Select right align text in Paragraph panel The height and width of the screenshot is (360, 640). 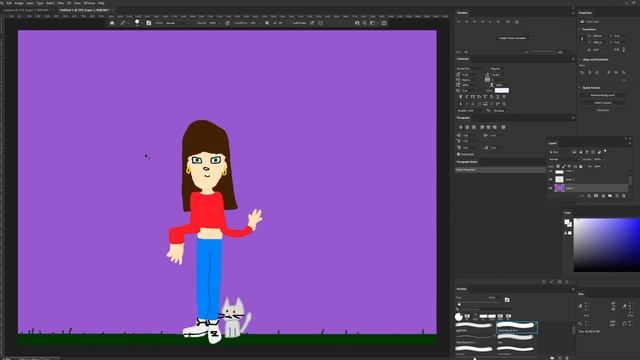click(x=473, y=127)
